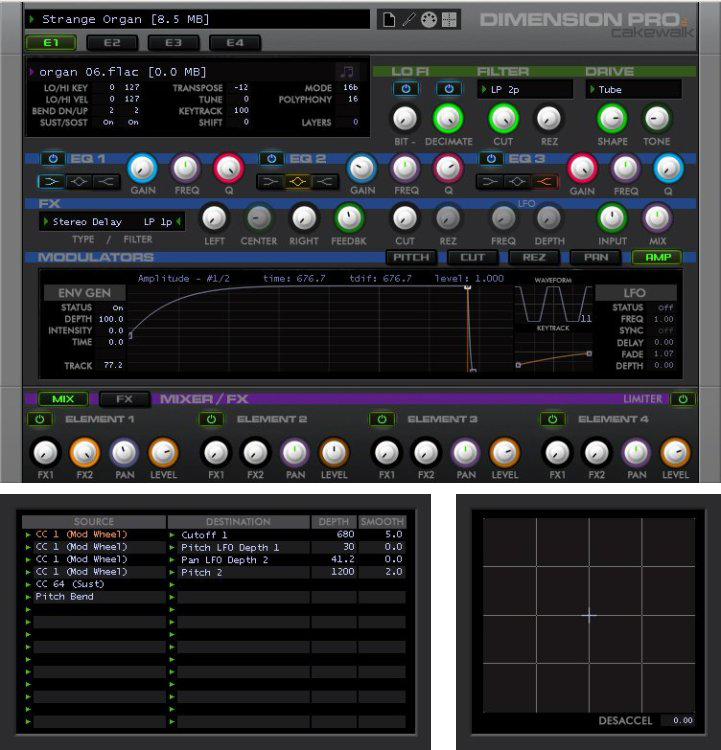Image resolution: width=721 pixels, height=750 pixels.
Task: Click the TRANSPOSE value -12
Action: coord(241,88)
